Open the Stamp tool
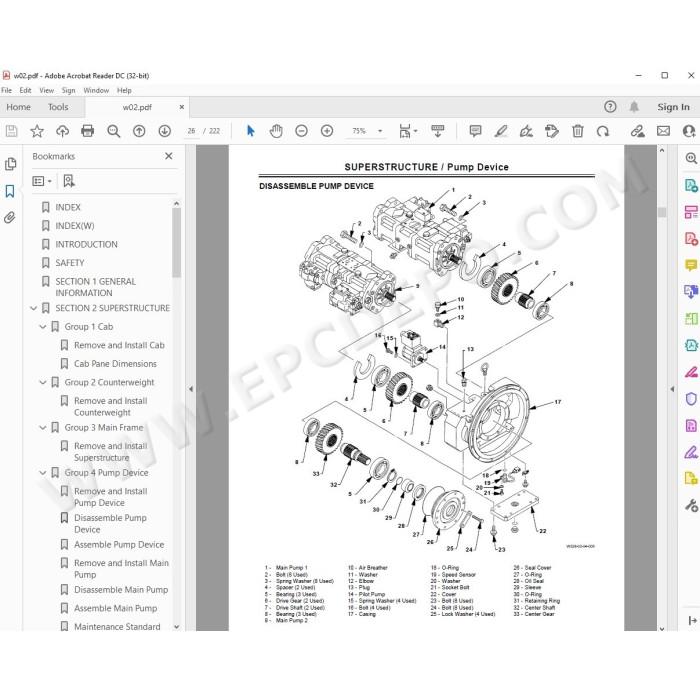This screenshot has width=700, height=700. tap(552, 131)
